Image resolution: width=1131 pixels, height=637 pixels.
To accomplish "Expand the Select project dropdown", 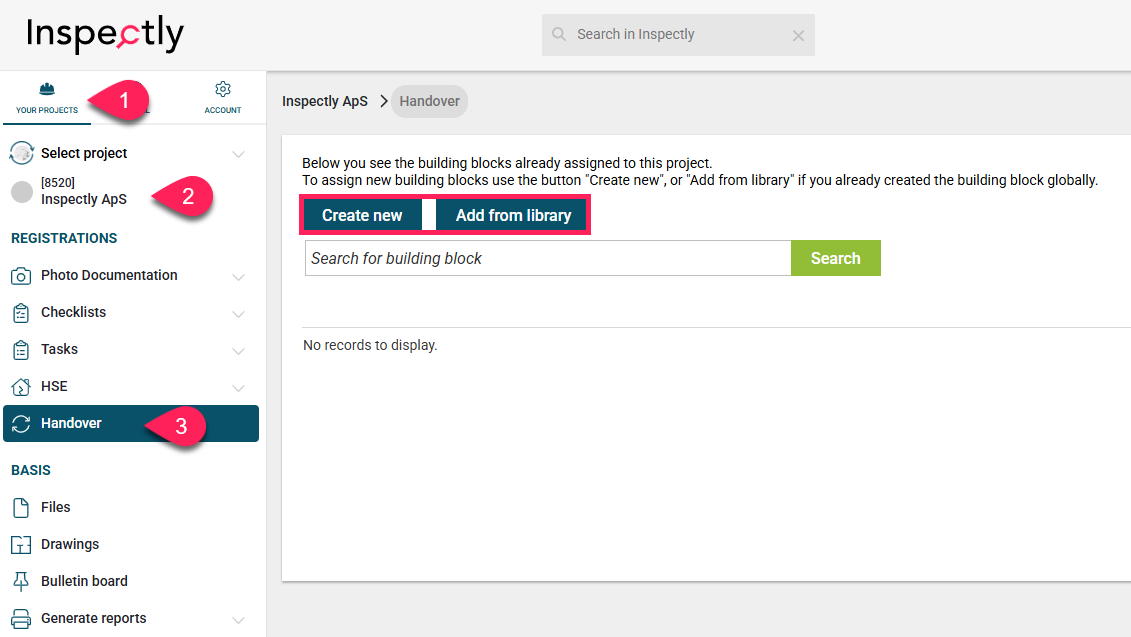I will (239, 154).
